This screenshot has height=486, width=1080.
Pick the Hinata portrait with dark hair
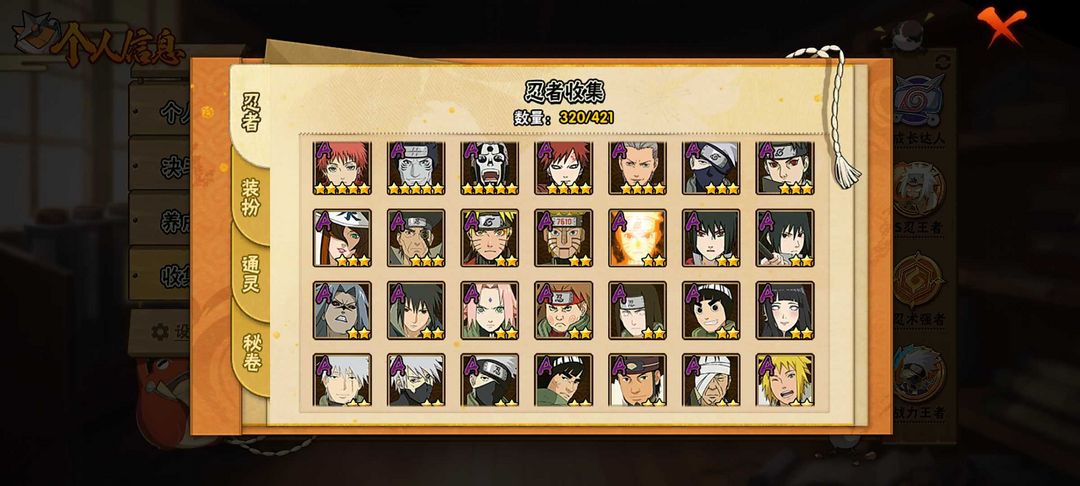[785, 310]
